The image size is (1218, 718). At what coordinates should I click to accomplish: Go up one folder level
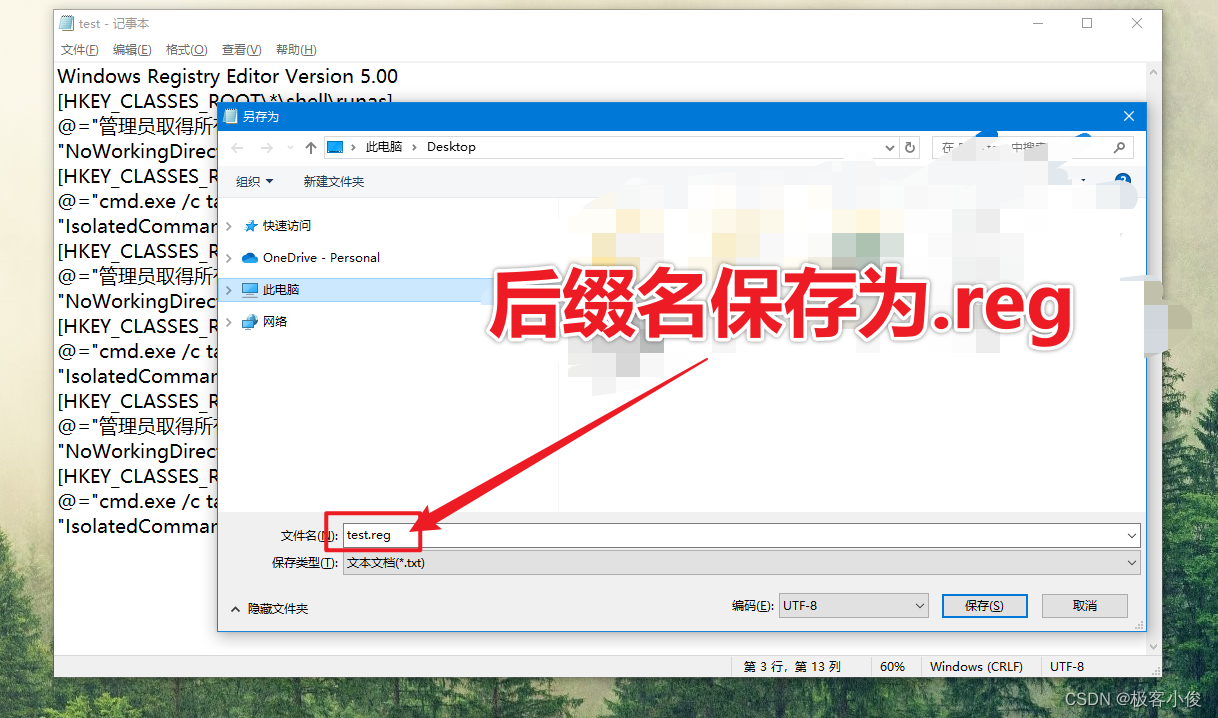[x=311, y=147]
